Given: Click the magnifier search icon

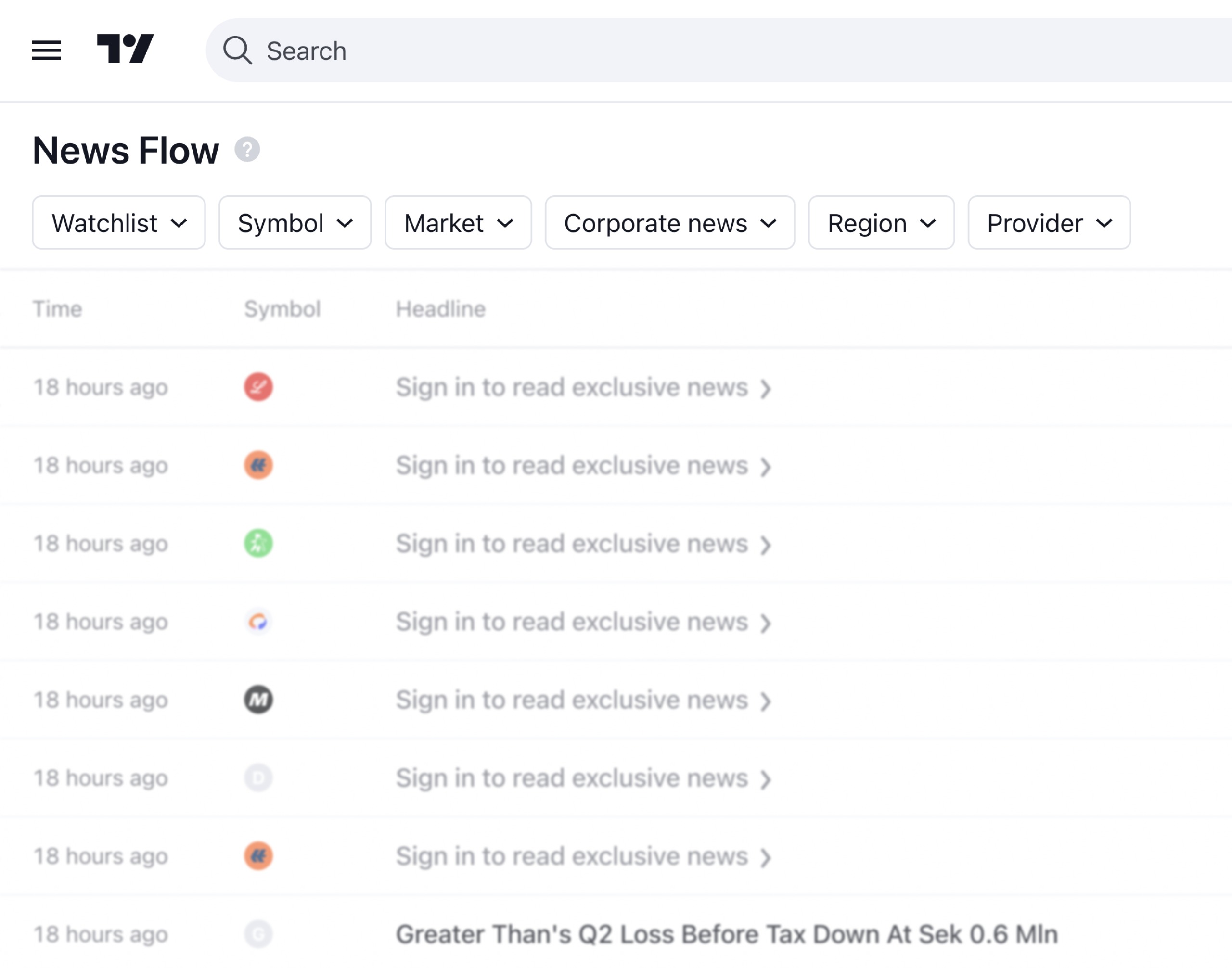Looking at the screenshot, I should click(237, 51).
